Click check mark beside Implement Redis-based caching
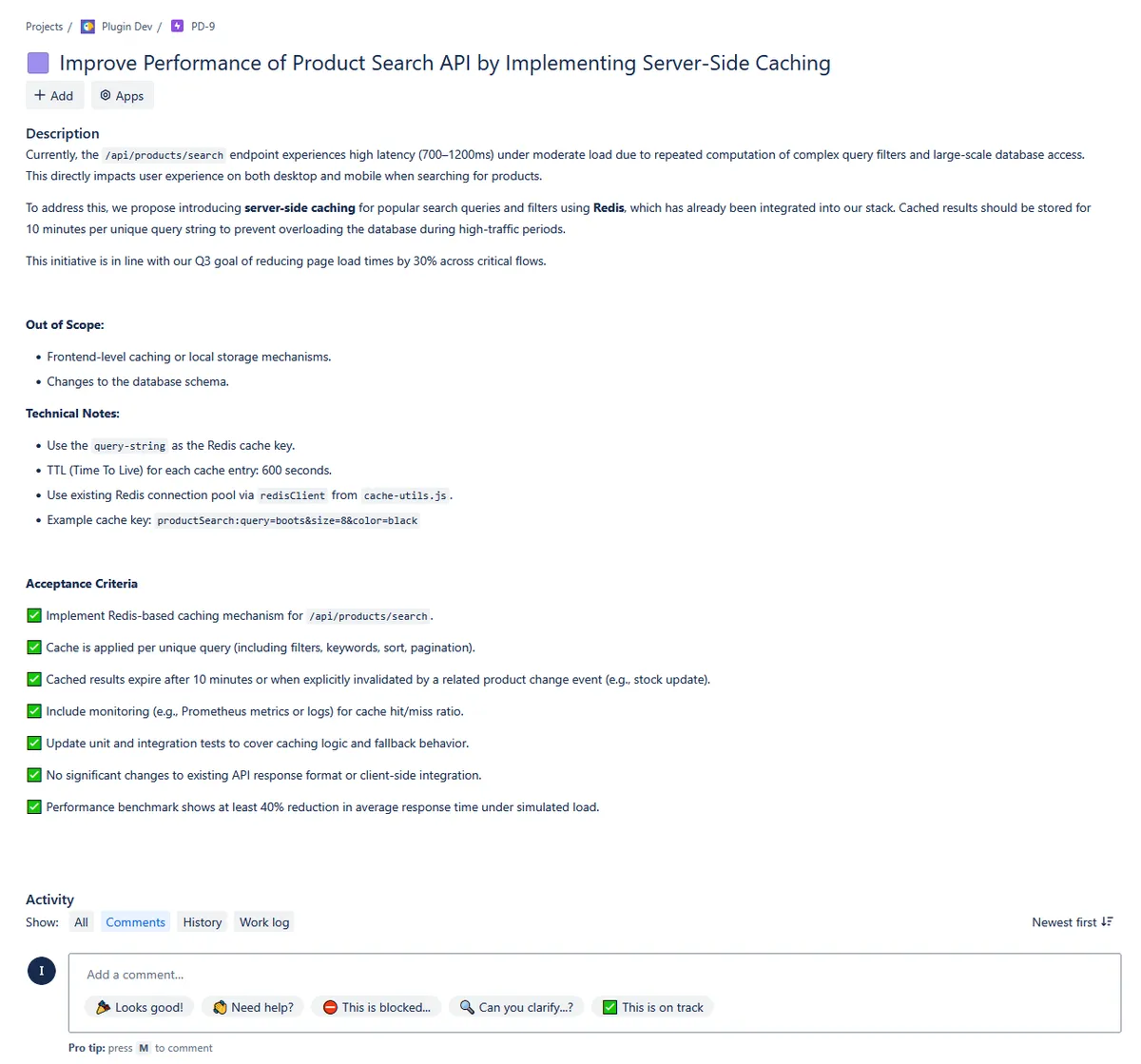1141x1064 pixels. point(34,615)
